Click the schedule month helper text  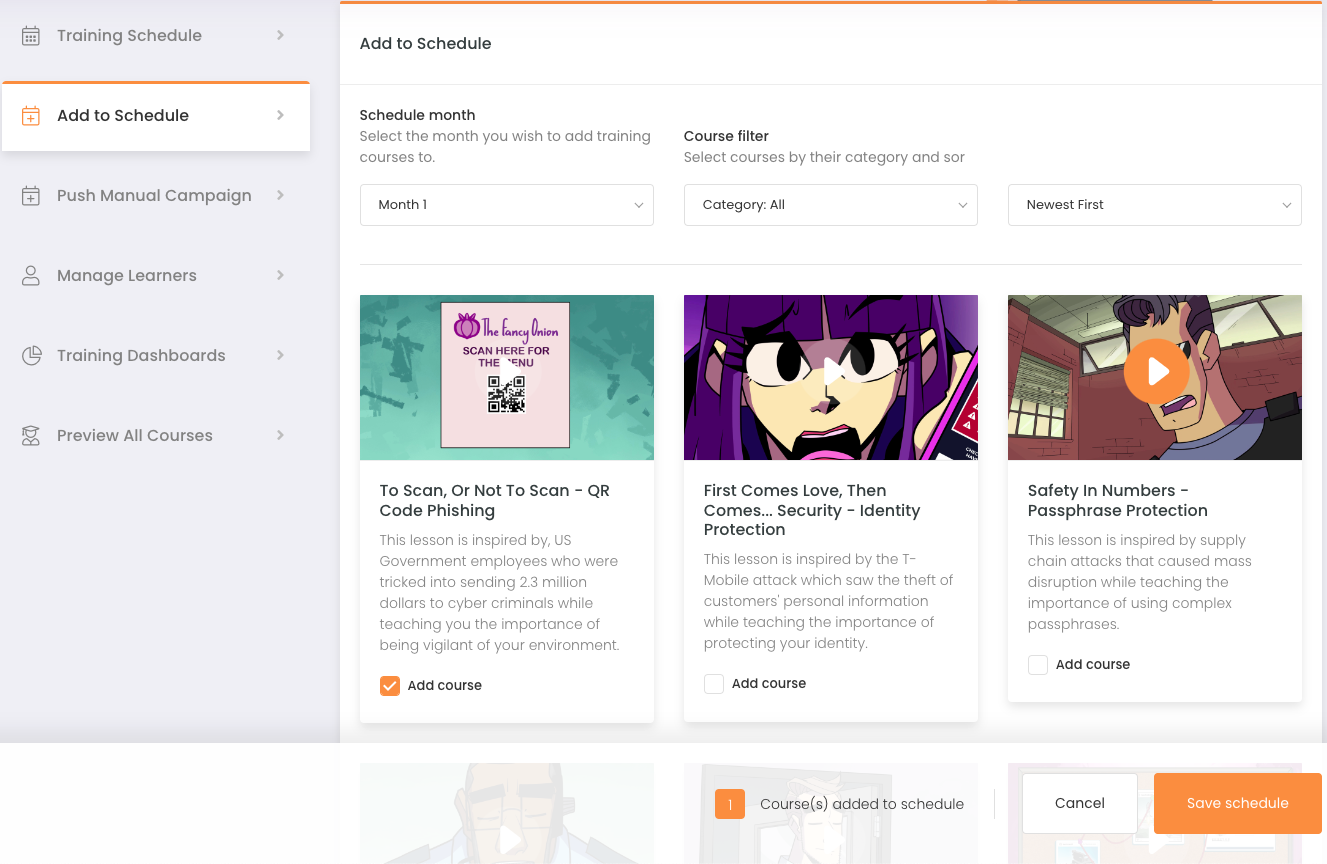click(x=505, y=147)
